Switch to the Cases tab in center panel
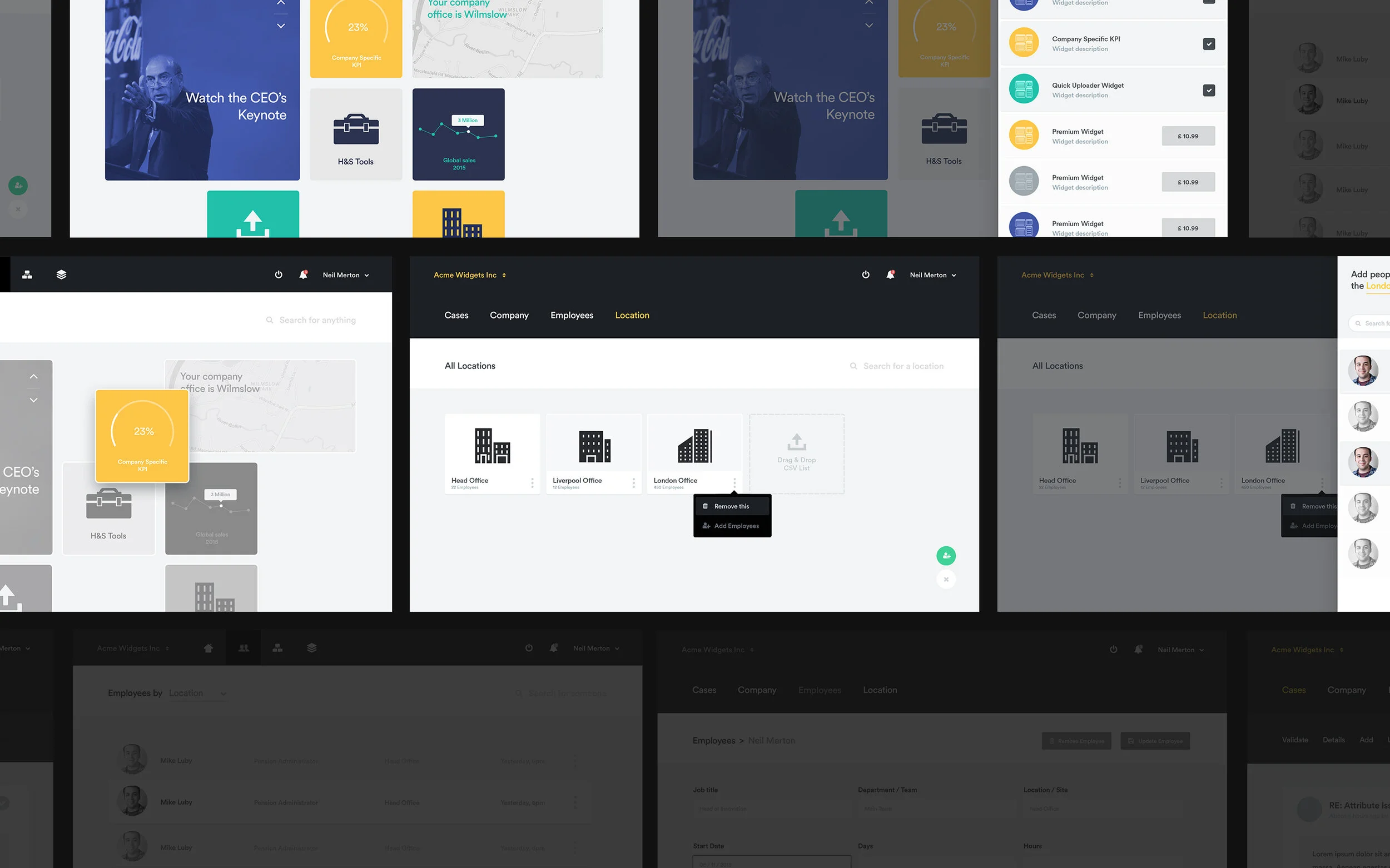The height and width of the screenshot is (868, 1390). pyautogui.click(x=456, y=315)
